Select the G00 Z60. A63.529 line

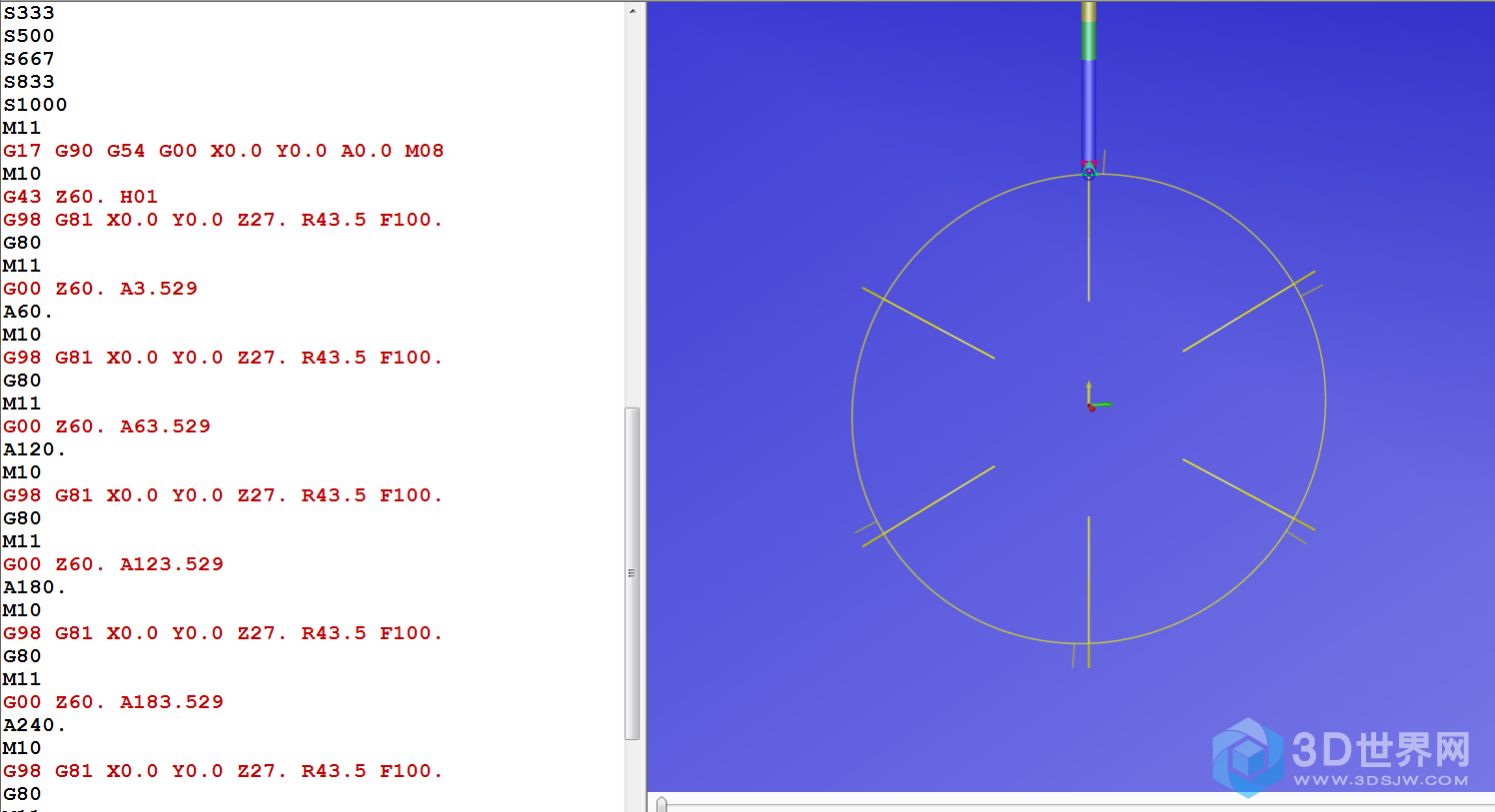(x=107, y=426)
